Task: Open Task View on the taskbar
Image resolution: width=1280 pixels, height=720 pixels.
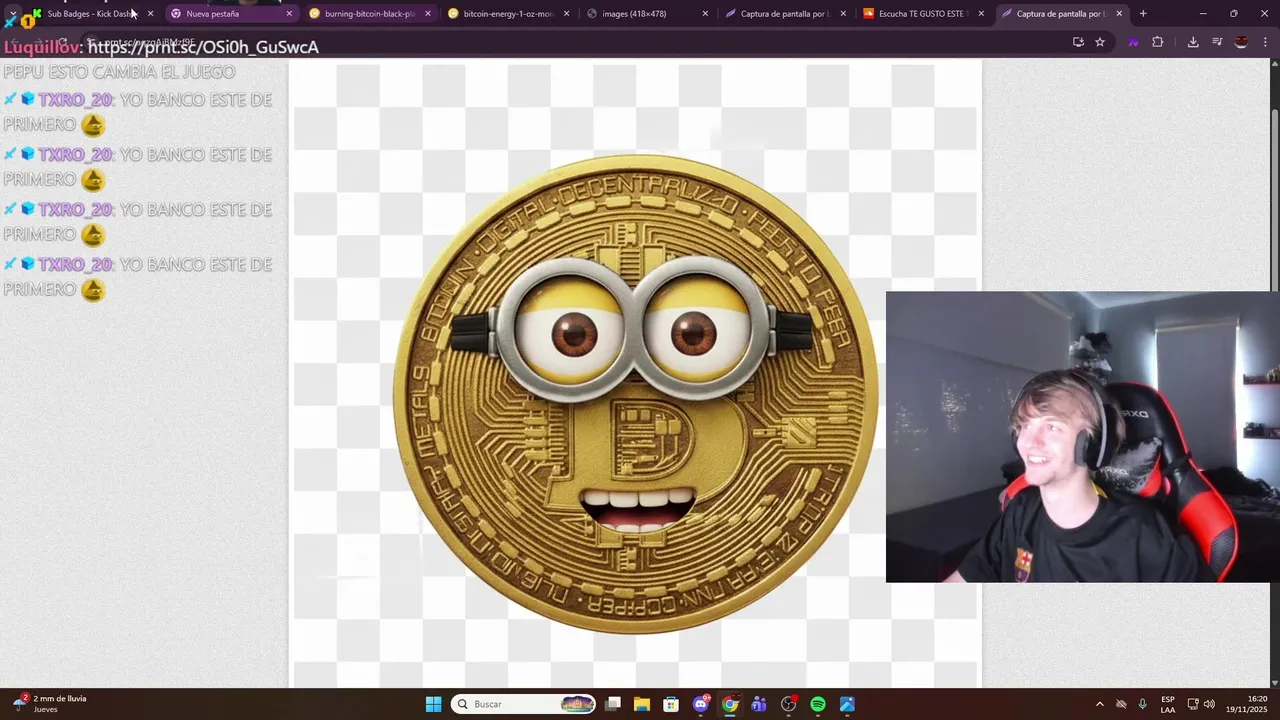Action: coord(613,704)
